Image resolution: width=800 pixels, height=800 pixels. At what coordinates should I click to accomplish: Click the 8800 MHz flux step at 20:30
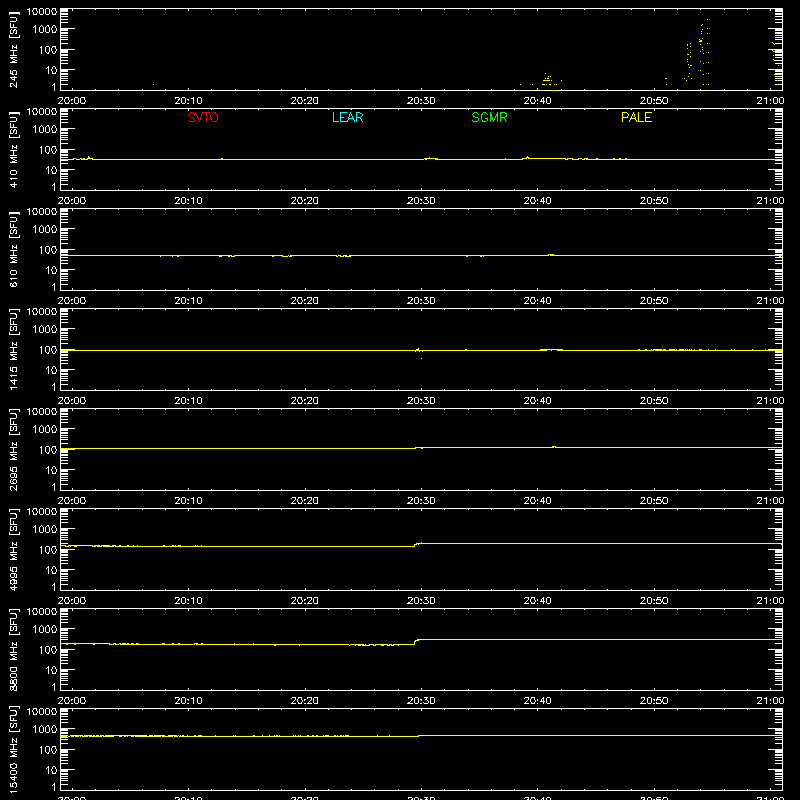pos(416,641)
